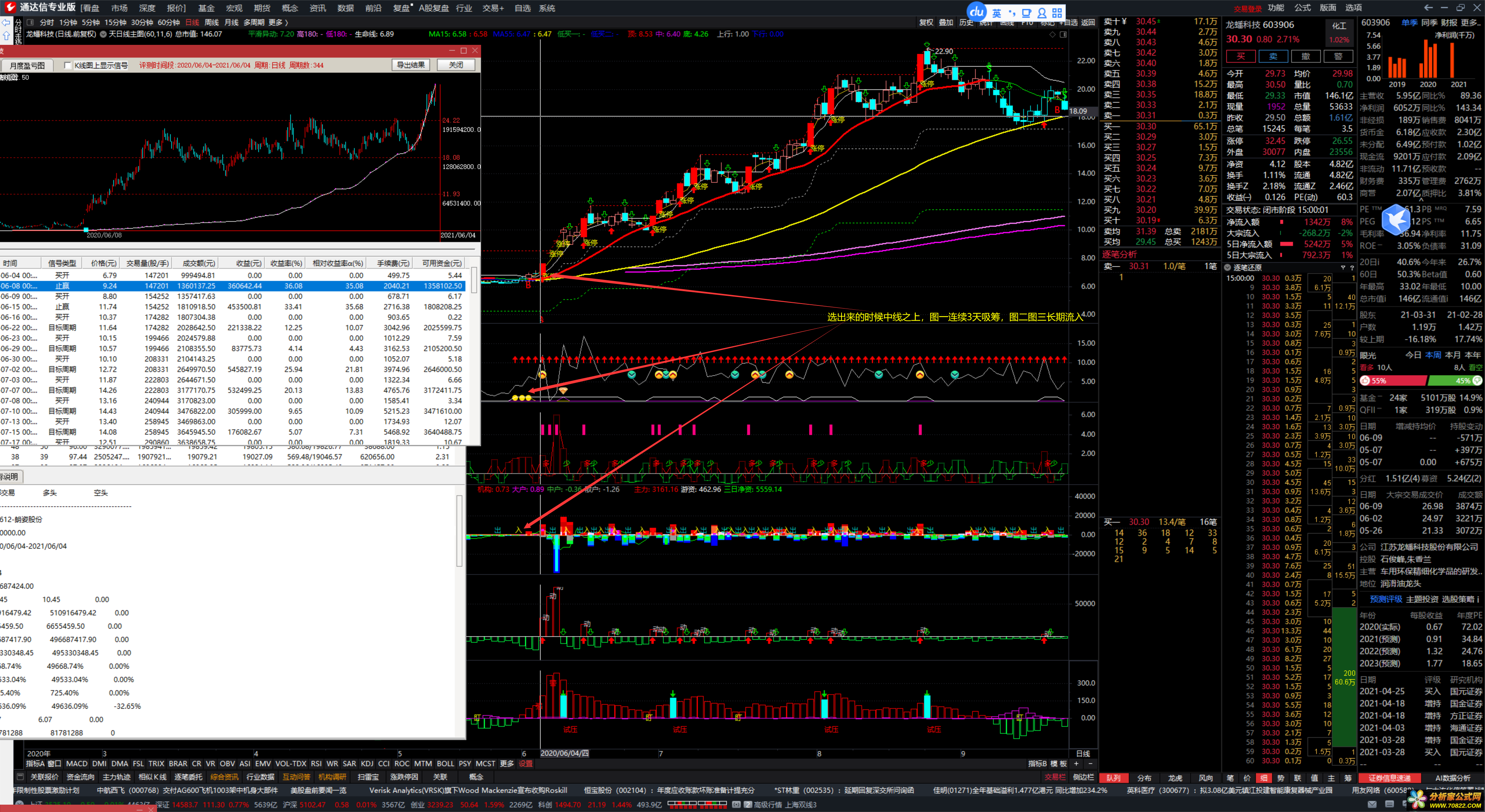Select the MACD indicator

point(77,764)
